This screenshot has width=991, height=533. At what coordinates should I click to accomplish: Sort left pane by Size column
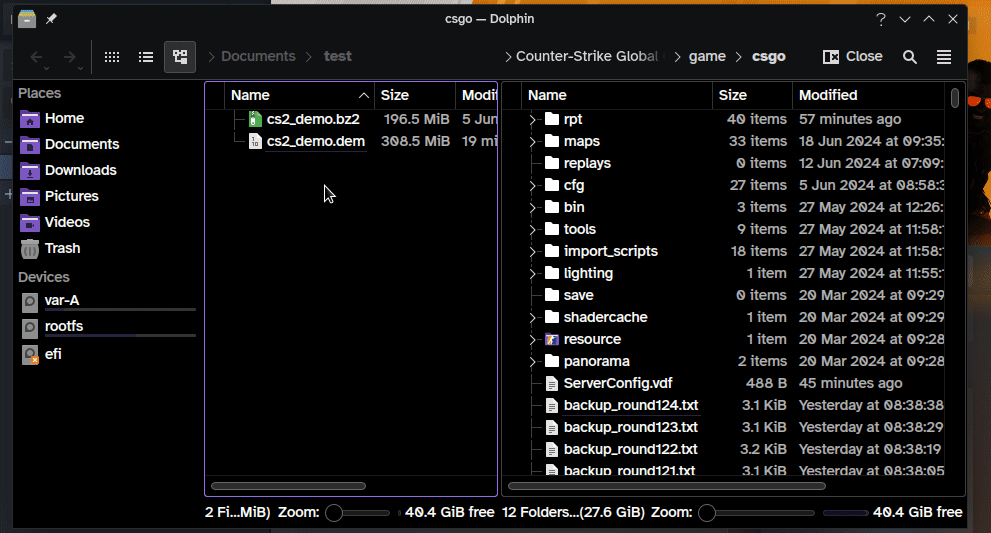(415, 95)
